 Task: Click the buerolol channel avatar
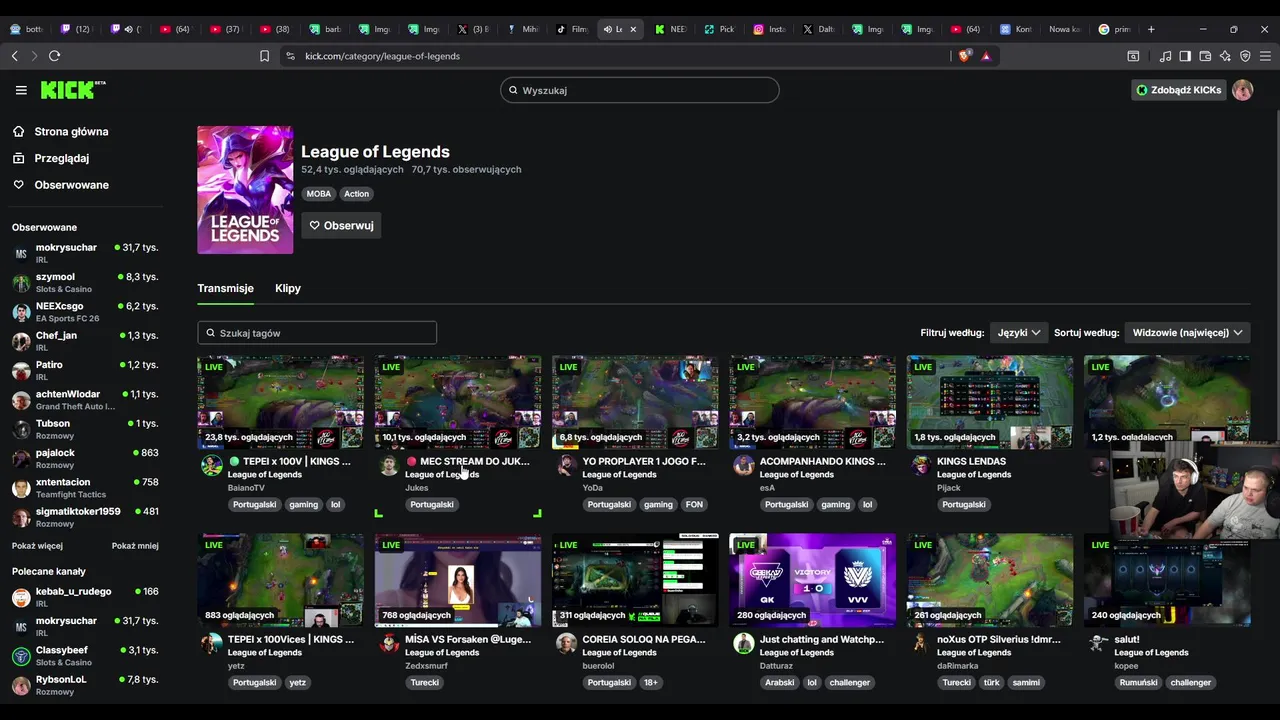[x=566, y=643]
